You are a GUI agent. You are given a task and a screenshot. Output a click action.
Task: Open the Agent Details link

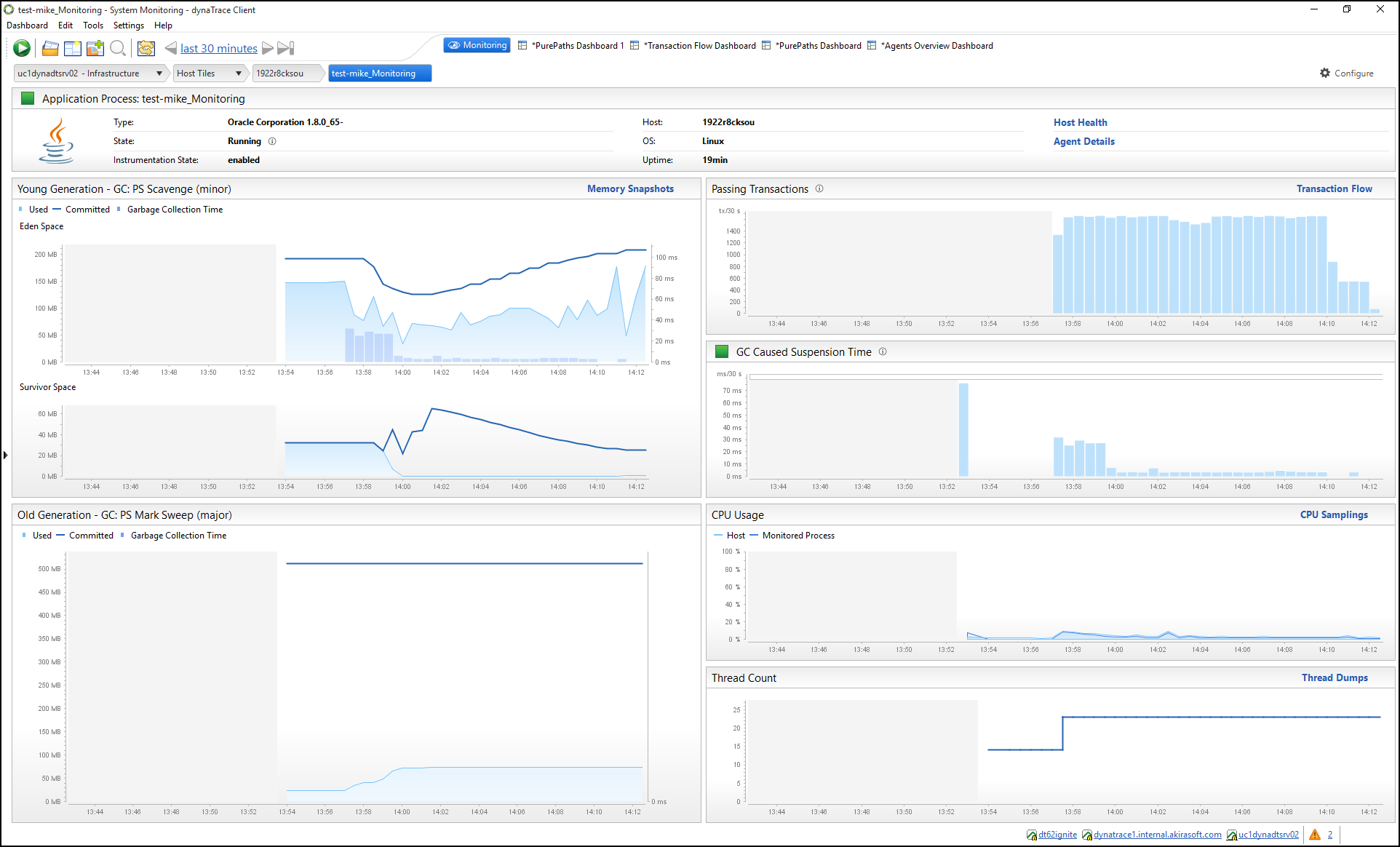point(1083,141)
